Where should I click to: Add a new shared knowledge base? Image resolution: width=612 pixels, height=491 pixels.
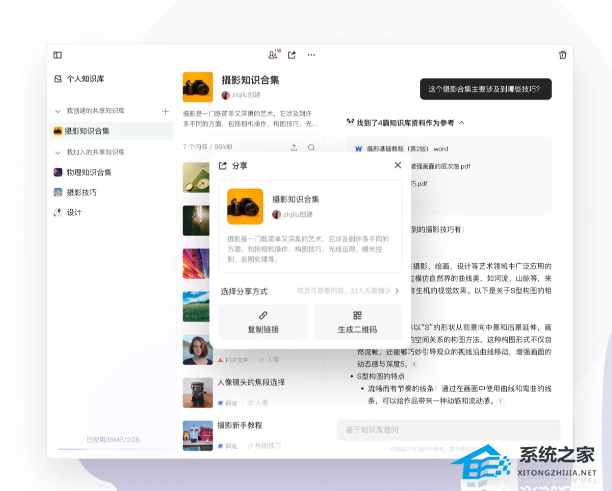(x=165, y=111)
